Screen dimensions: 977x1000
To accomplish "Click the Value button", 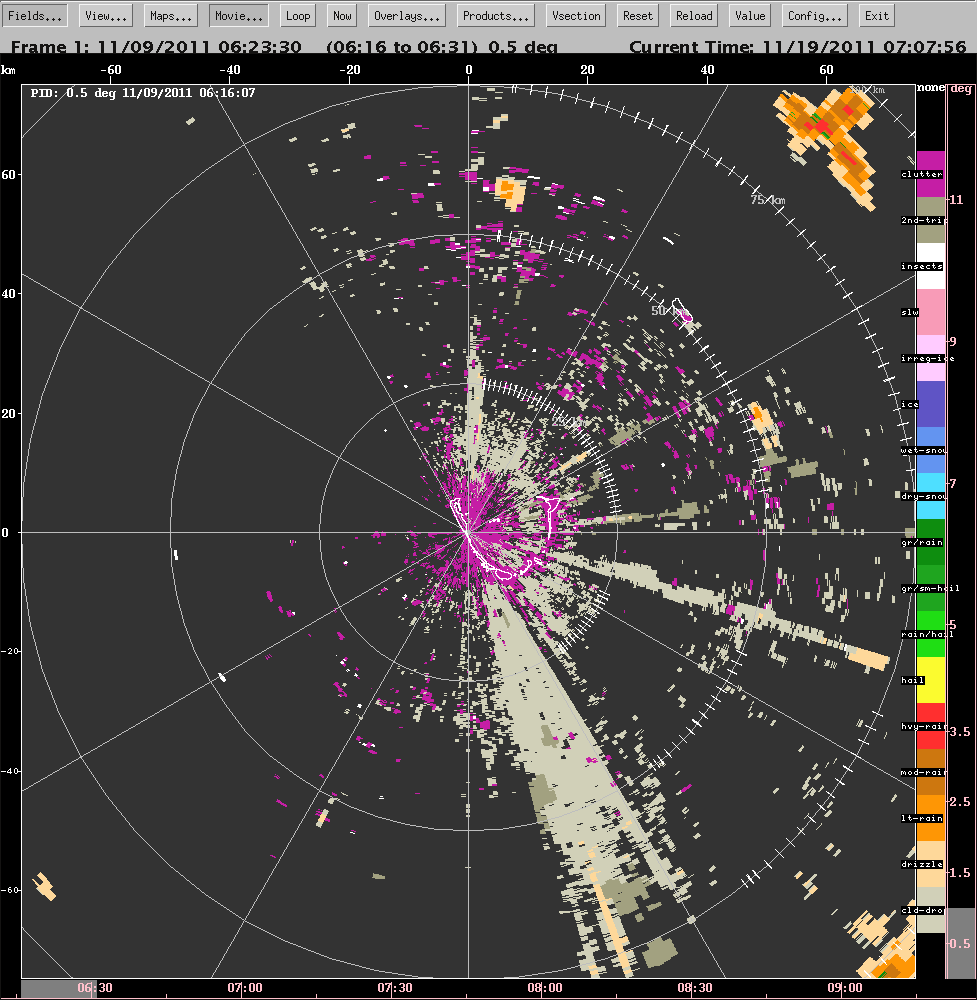I will click(x=750, y=16).
